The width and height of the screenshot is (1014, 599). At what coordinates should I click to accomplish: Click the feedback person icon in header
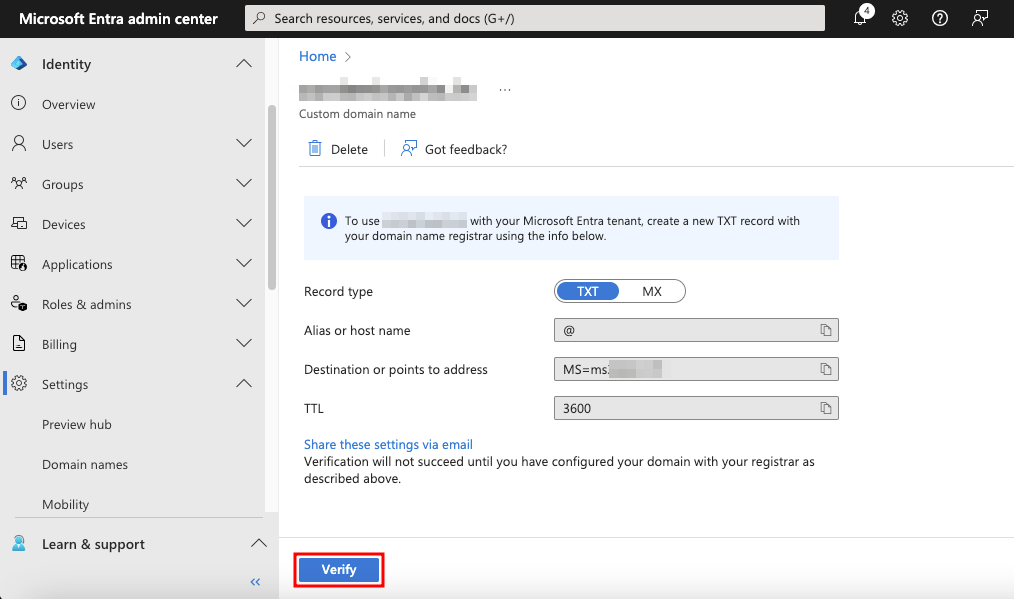(x=980, y=18)
